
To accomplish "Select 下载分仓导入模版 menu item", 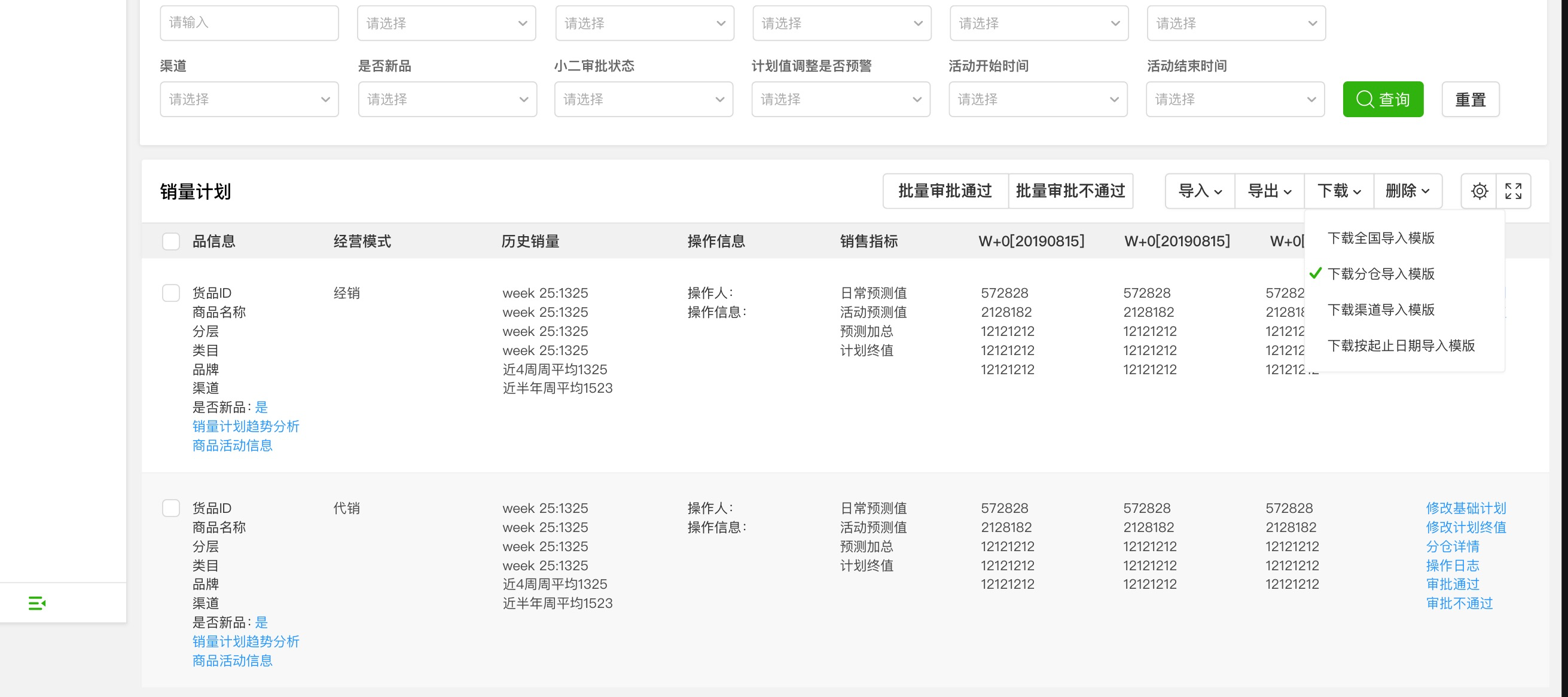I will [1405, 274].
